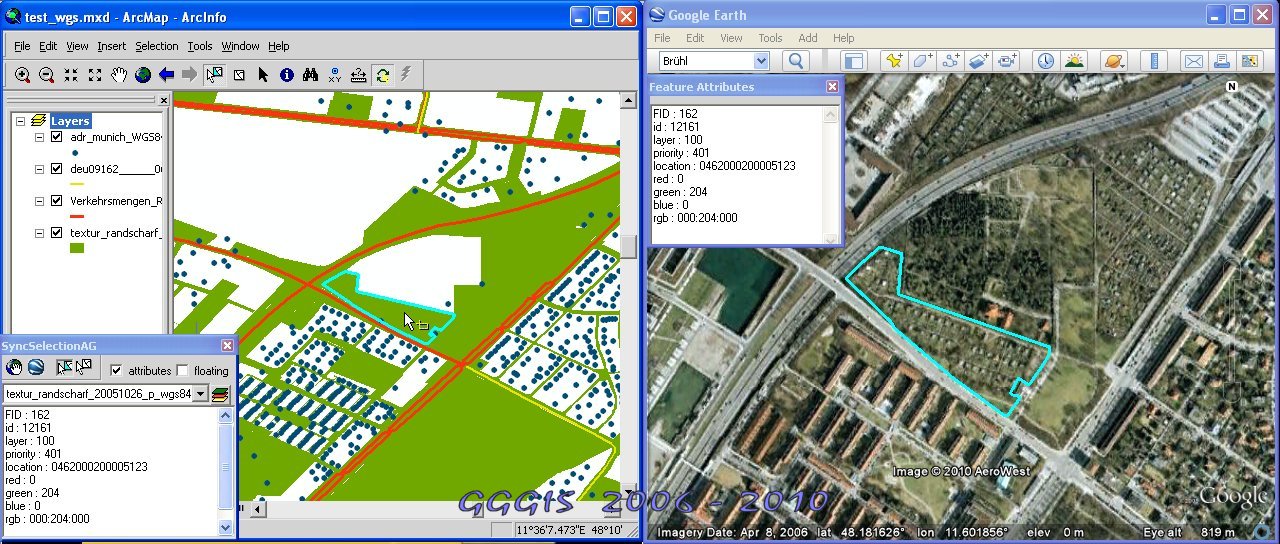Click the north N compass indicator in Google Earth
1280x544 pixels.
tap(1232, 86)
